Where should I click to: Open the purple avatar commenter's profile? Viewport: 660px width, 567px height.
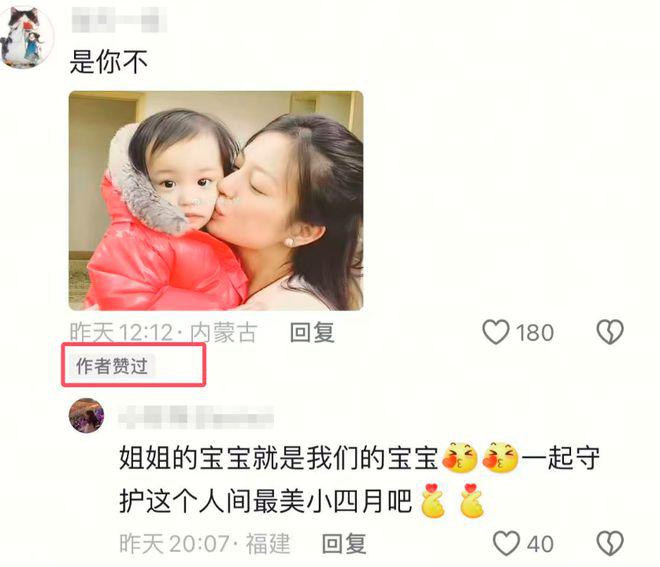click(86, 415)
